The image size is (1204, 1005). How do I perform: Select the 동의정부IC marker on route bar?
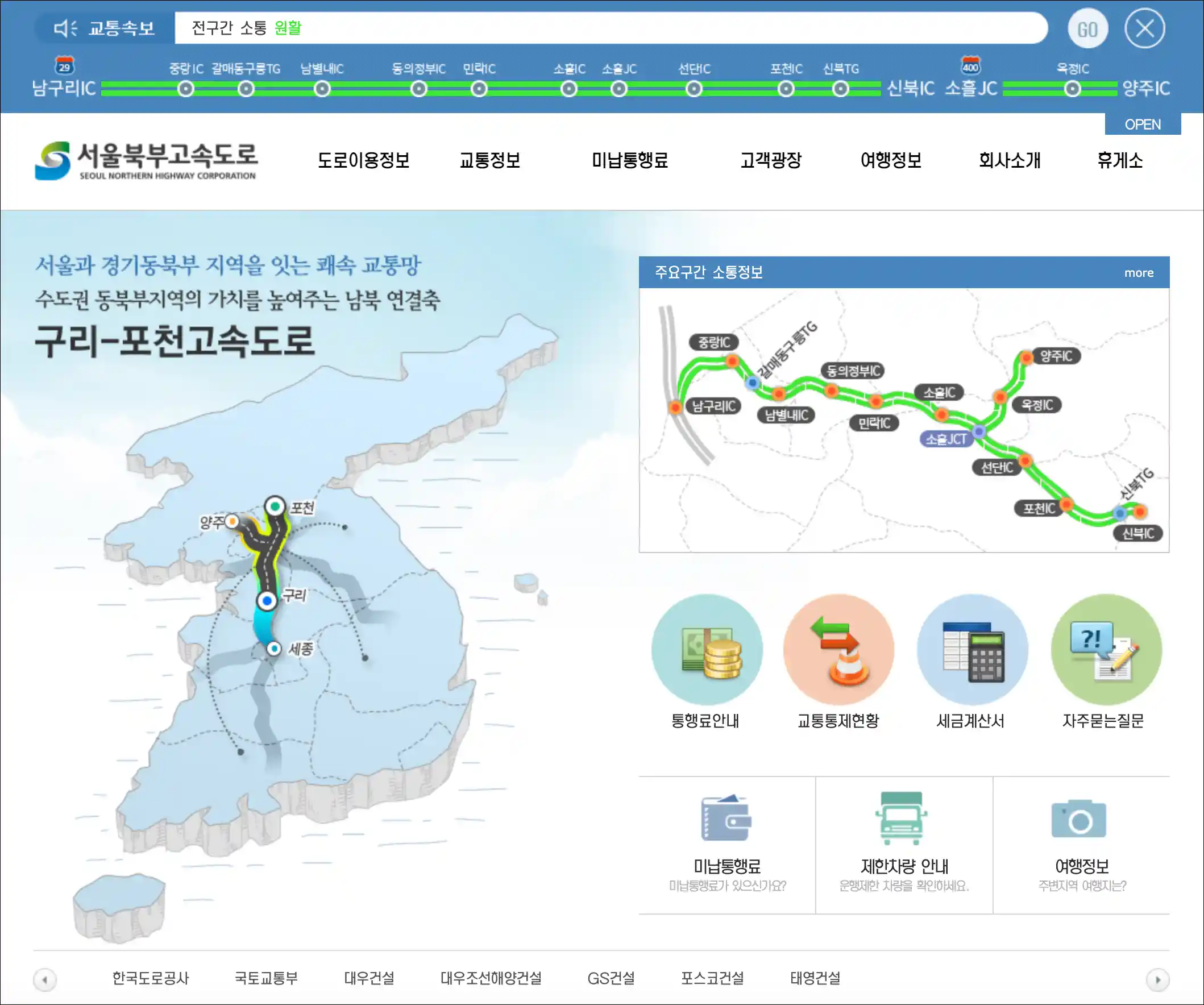click(419, 89)
